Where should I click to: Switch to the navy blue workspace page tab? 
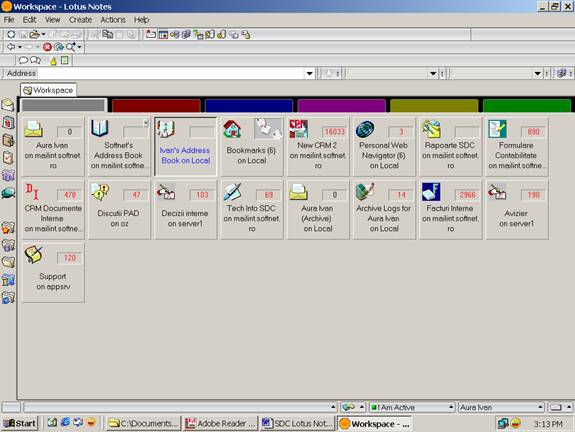(249, 106)
